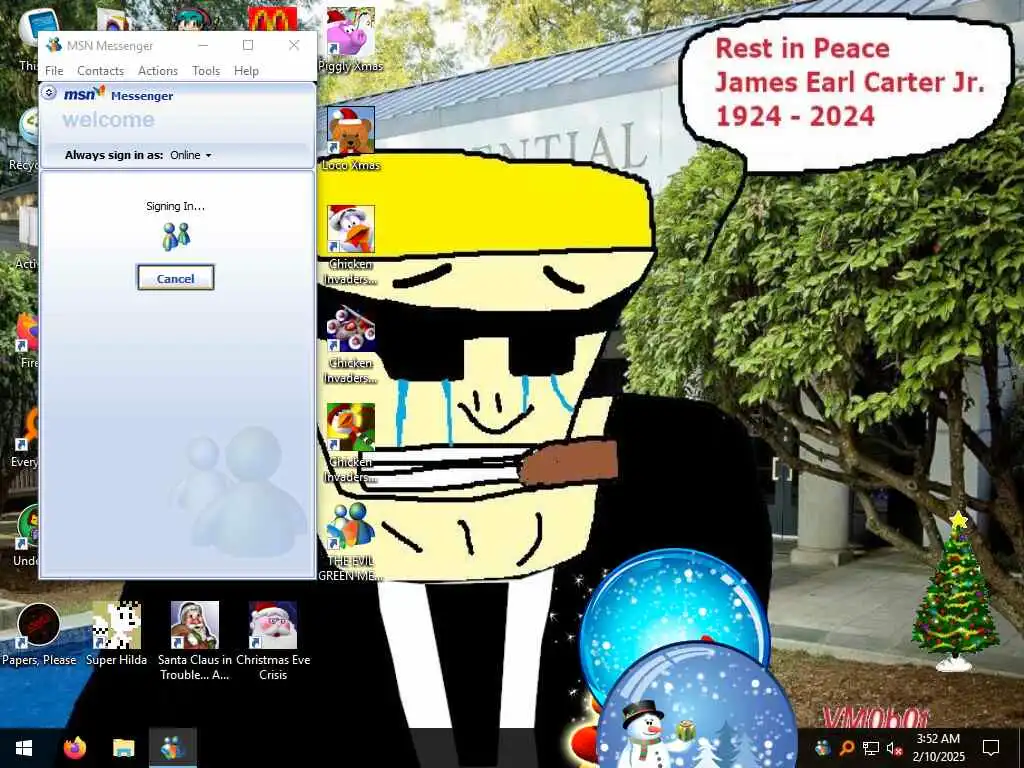Click the MSN Messenger title bar icon
This screenshot has width=1024, height=768.
tap(54, 45)
